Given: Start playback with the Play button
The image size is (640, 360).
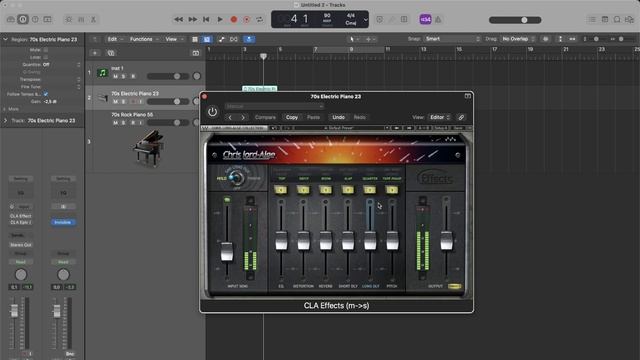Looking at the screenshot, I should pos(220,19).
